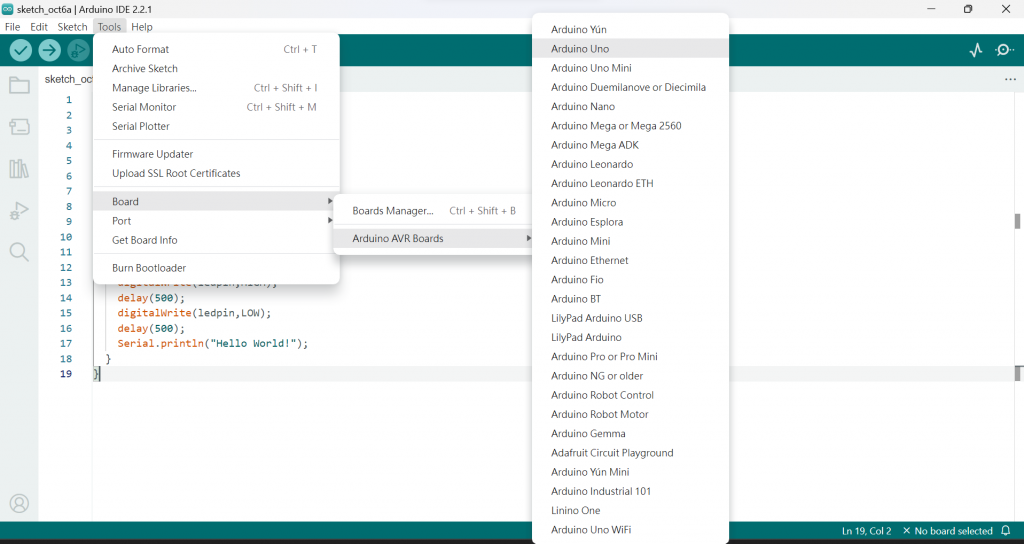Open the Search magnifier sidebar icon
The height and width of the screenshot is (544, 1024).
click(x=19, y=252)
